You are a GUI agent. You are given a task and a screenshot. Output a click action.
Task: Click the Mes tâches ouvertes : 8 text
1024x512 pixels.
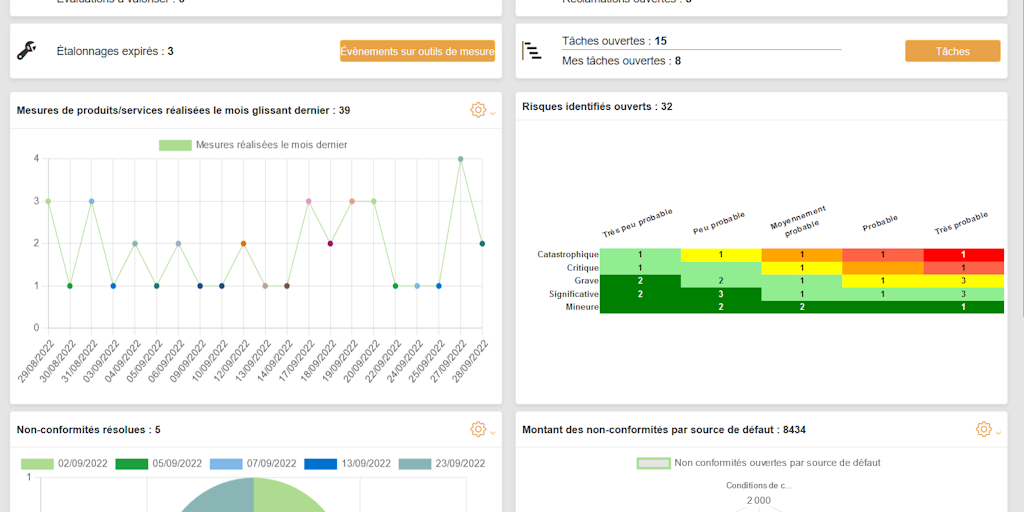click(622, 61)
